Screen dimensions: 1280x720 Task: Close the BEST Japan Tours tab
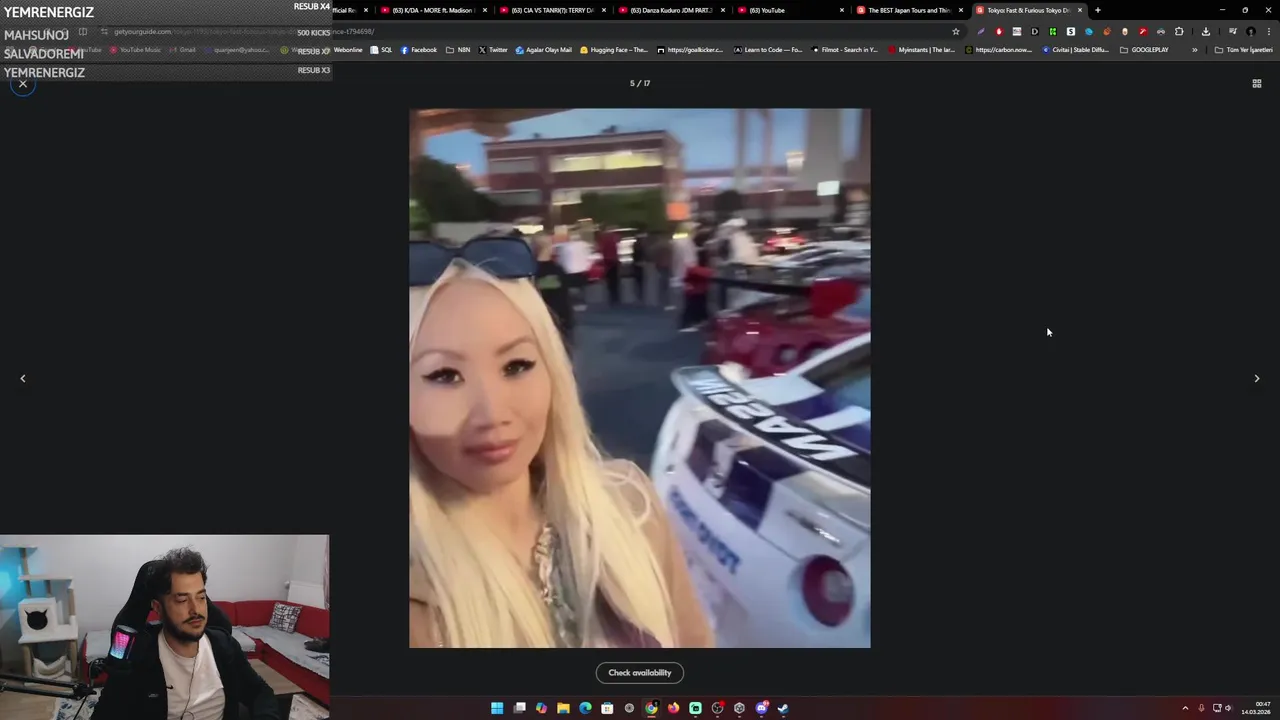[x=961, y=10]
